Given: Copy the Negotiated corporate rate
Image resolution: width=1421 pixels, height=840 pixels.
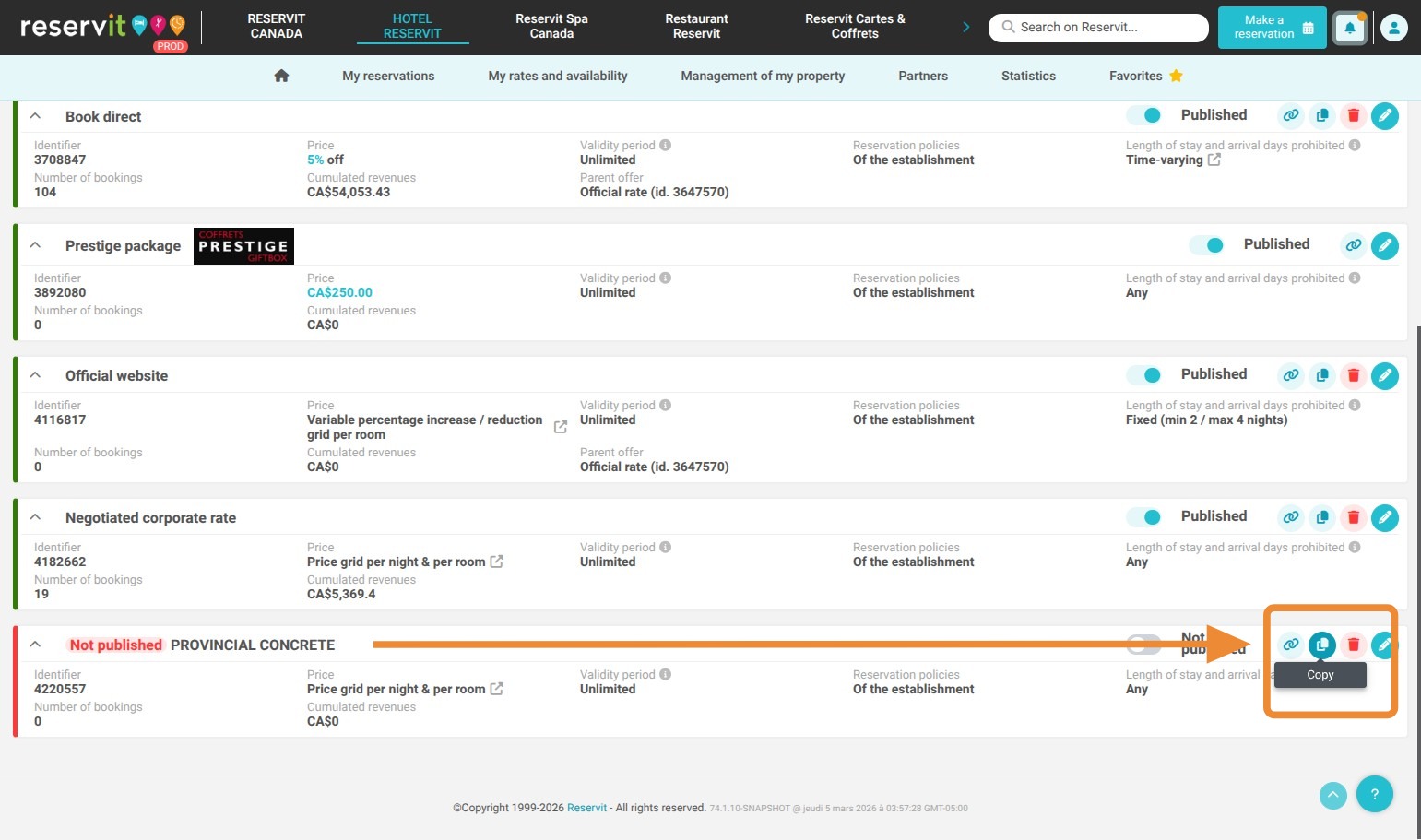Looking at the screenshot, I should tap(1322, 517).
